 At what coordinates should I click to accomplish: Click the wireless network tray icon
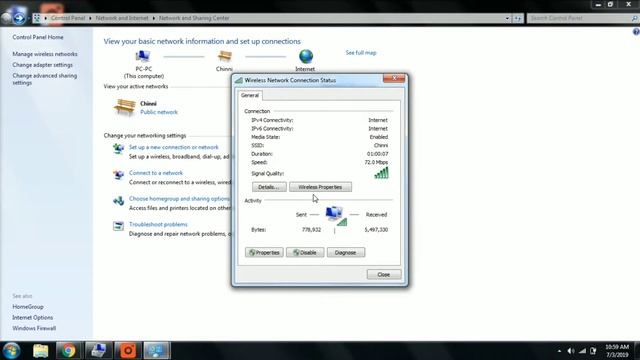(x=582, y=351)
